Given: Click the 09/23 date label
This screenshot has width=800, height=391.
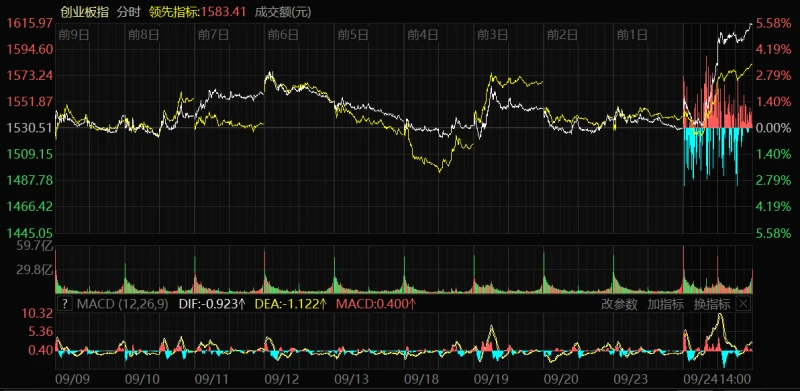Looking at the screenshot, I should tap(630, 379).
